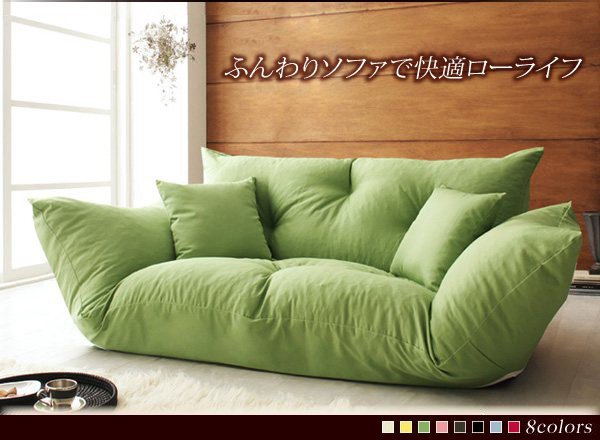The width and height of the screenshot is (600, 440).
Task: Click the left throw pillow on the sofa
Action: point(214,218)
